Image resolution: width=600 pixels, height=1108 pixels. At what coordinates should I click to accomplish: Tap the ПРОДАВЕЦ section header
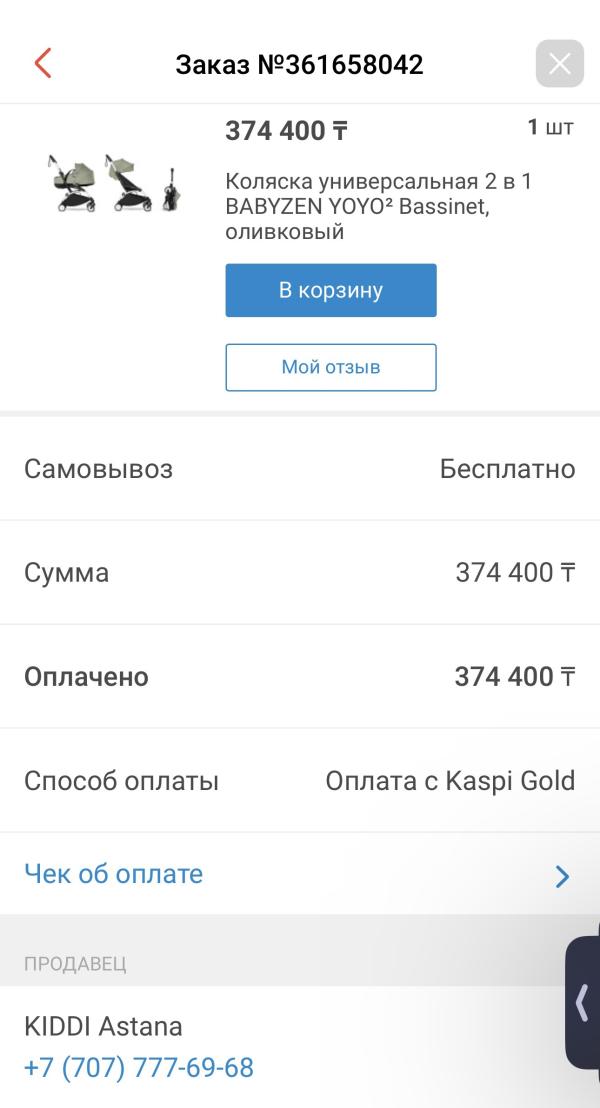75,964
